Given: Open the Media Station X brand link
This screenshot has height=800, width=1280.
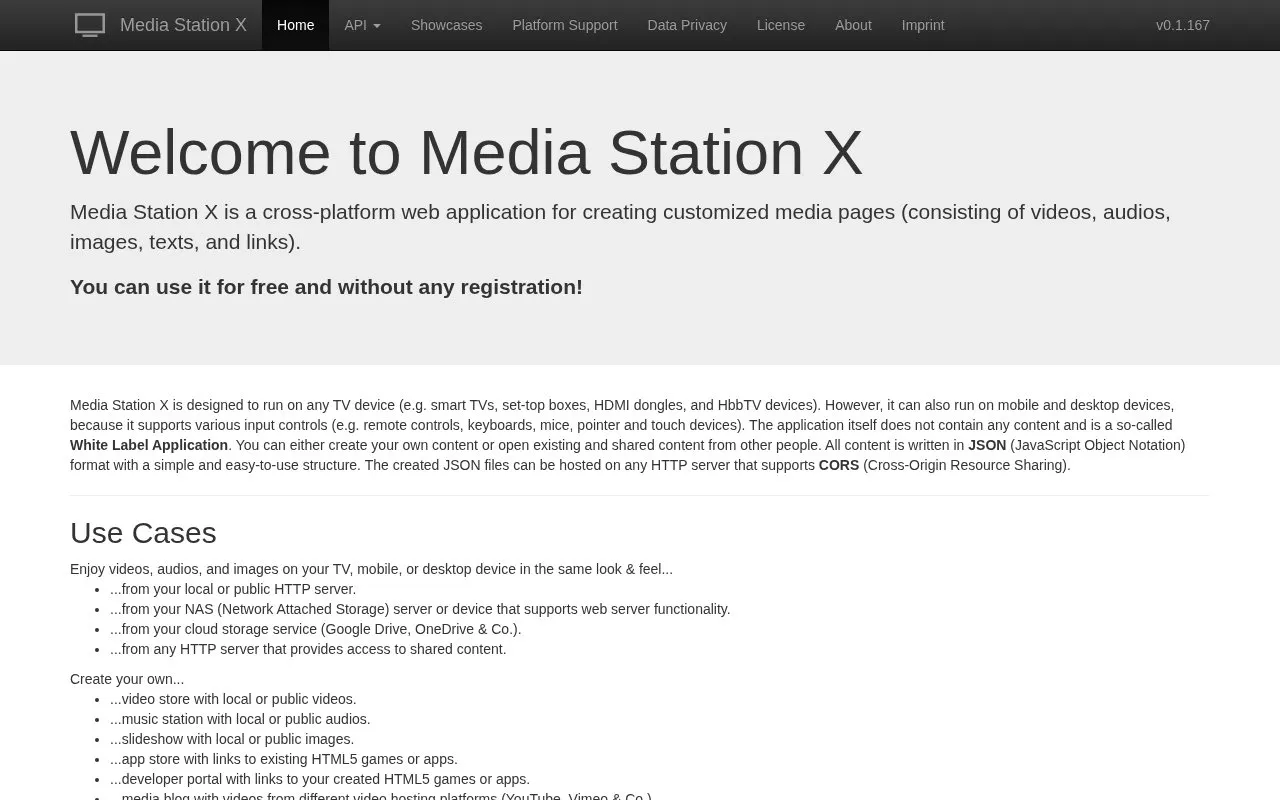Looking at the screenshot, I should tap(183, 25).
